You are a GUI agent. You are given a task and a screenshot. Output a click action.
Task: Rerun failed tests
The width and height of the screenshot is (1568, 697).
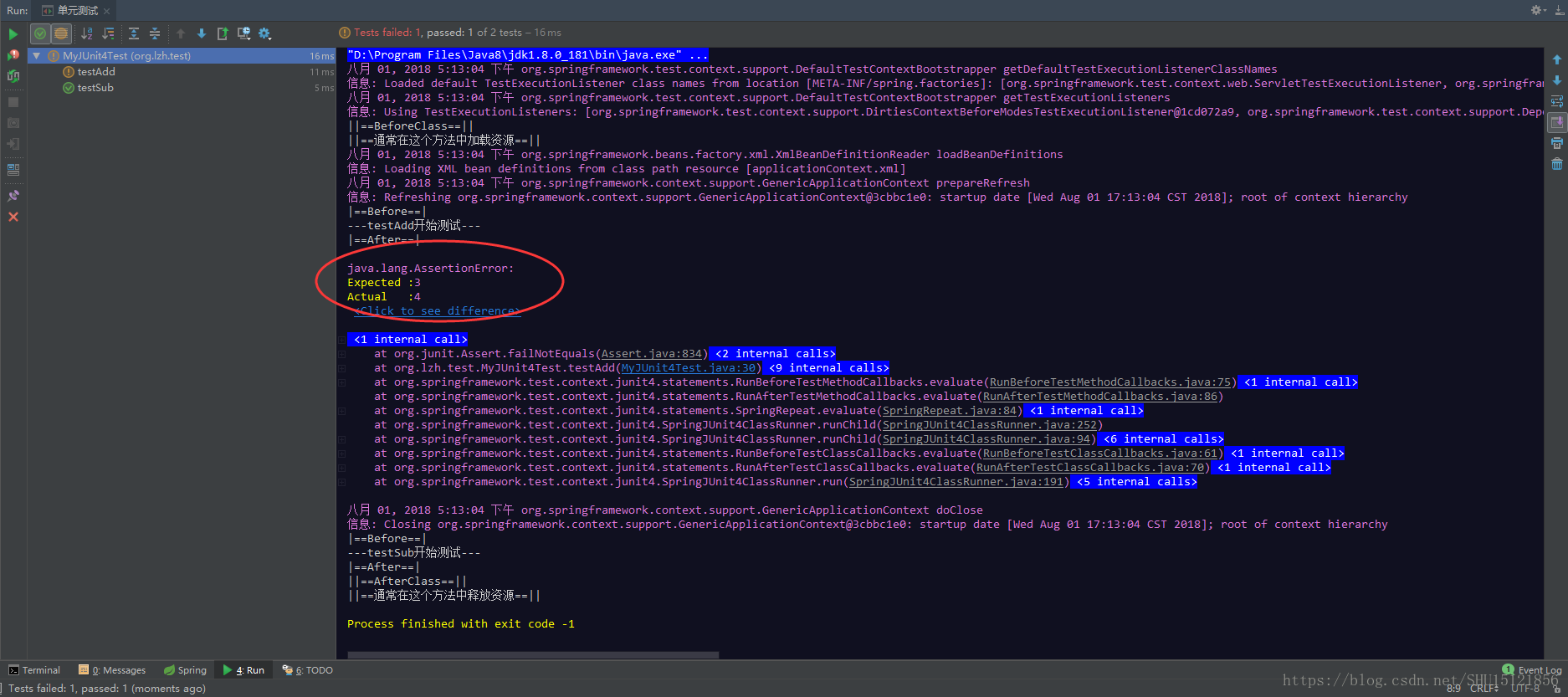pos(13,55)
